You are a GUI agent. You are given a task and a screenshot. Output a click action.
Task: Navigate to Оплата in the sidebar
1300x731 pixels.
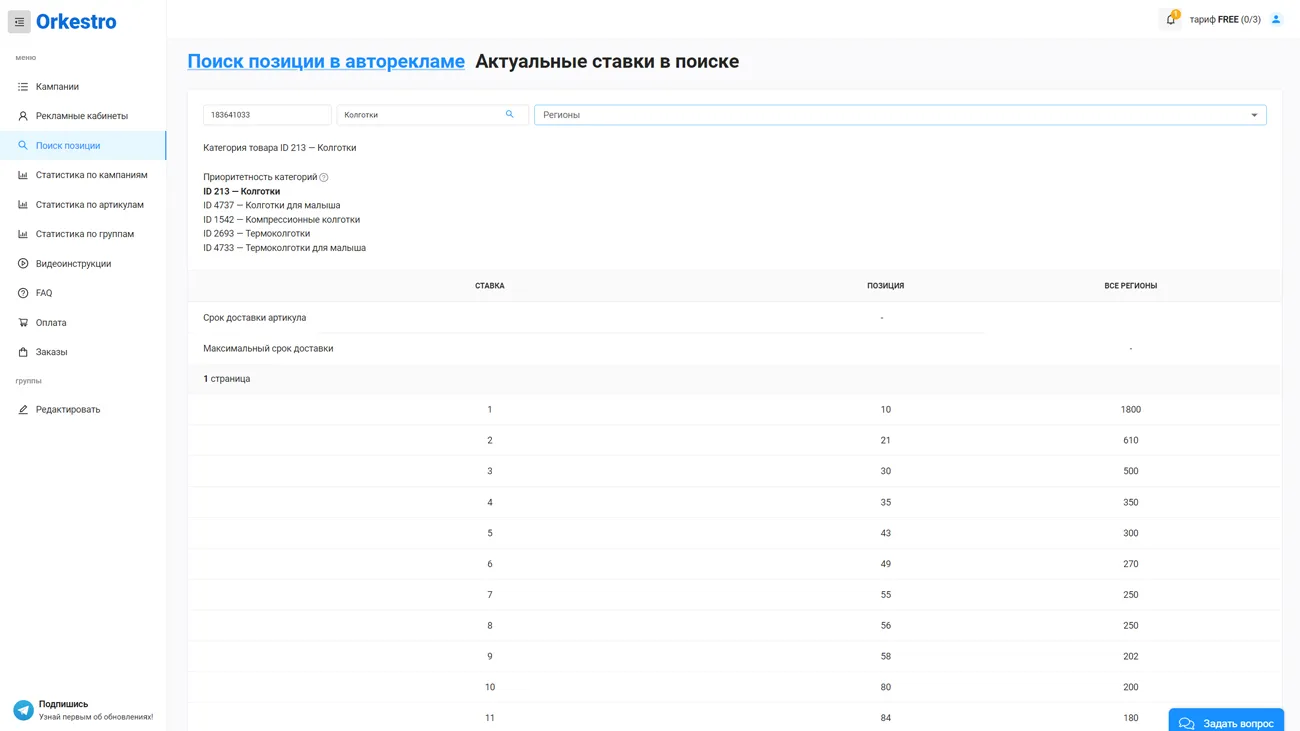click(x=51, y=323)
